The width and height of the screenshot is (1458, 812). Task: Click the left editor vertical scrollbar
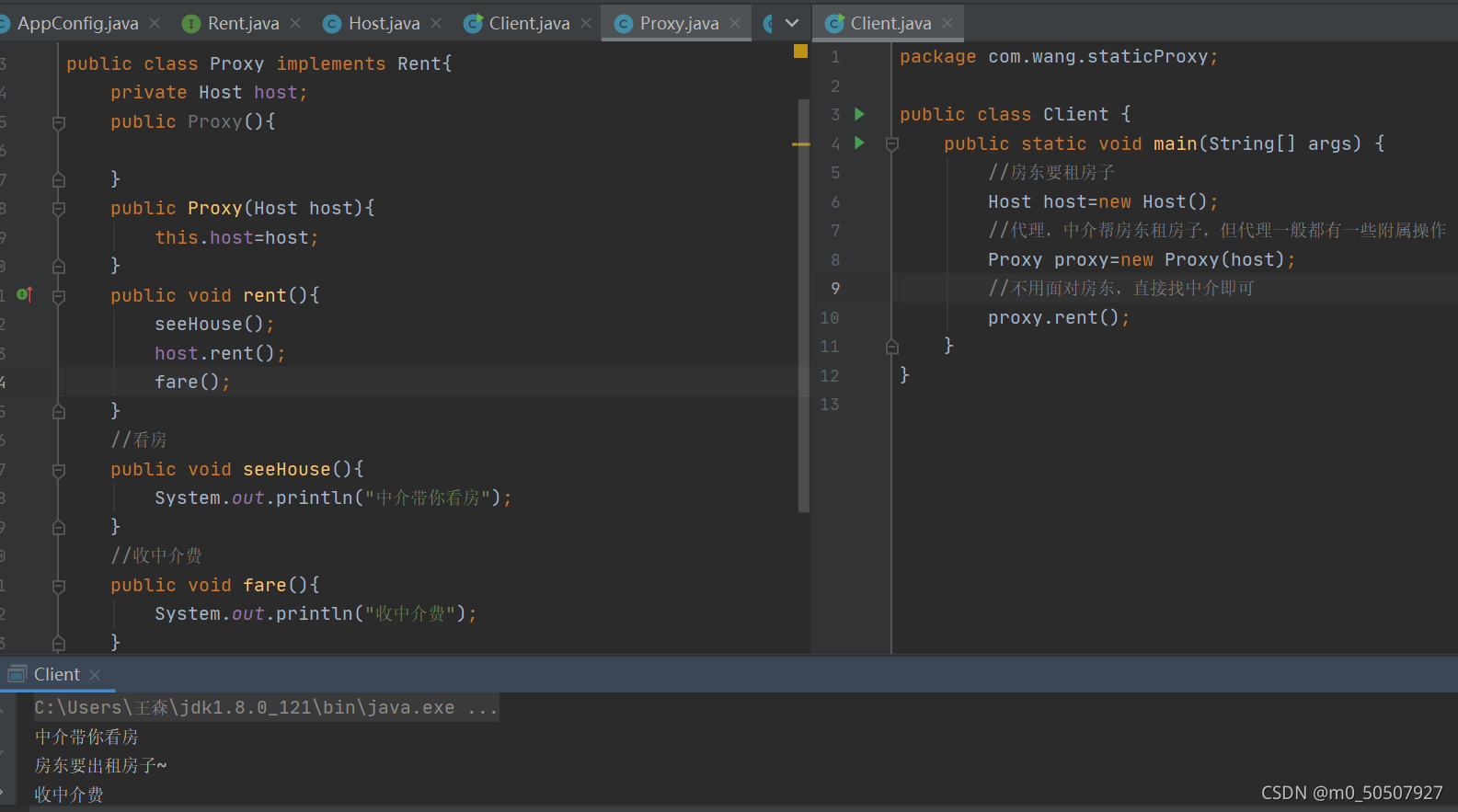[804, 303]
